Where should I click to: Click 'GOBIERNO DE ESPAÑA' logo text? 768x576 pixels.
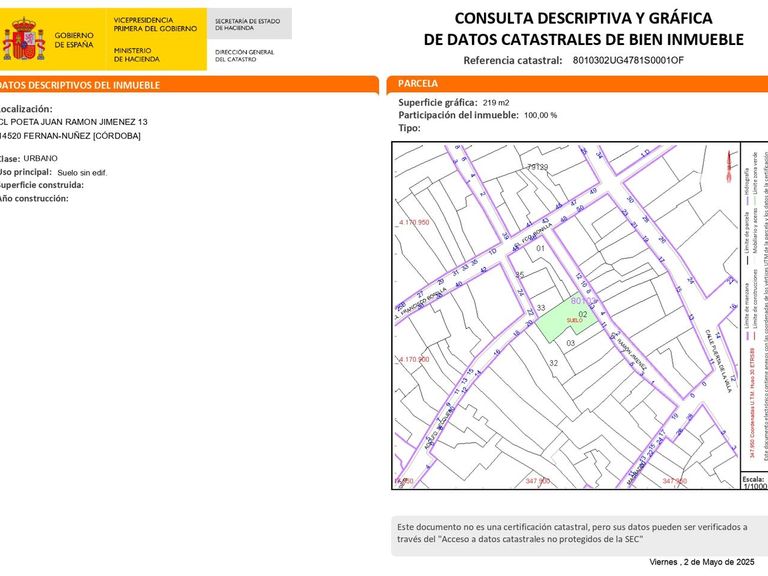74,40
